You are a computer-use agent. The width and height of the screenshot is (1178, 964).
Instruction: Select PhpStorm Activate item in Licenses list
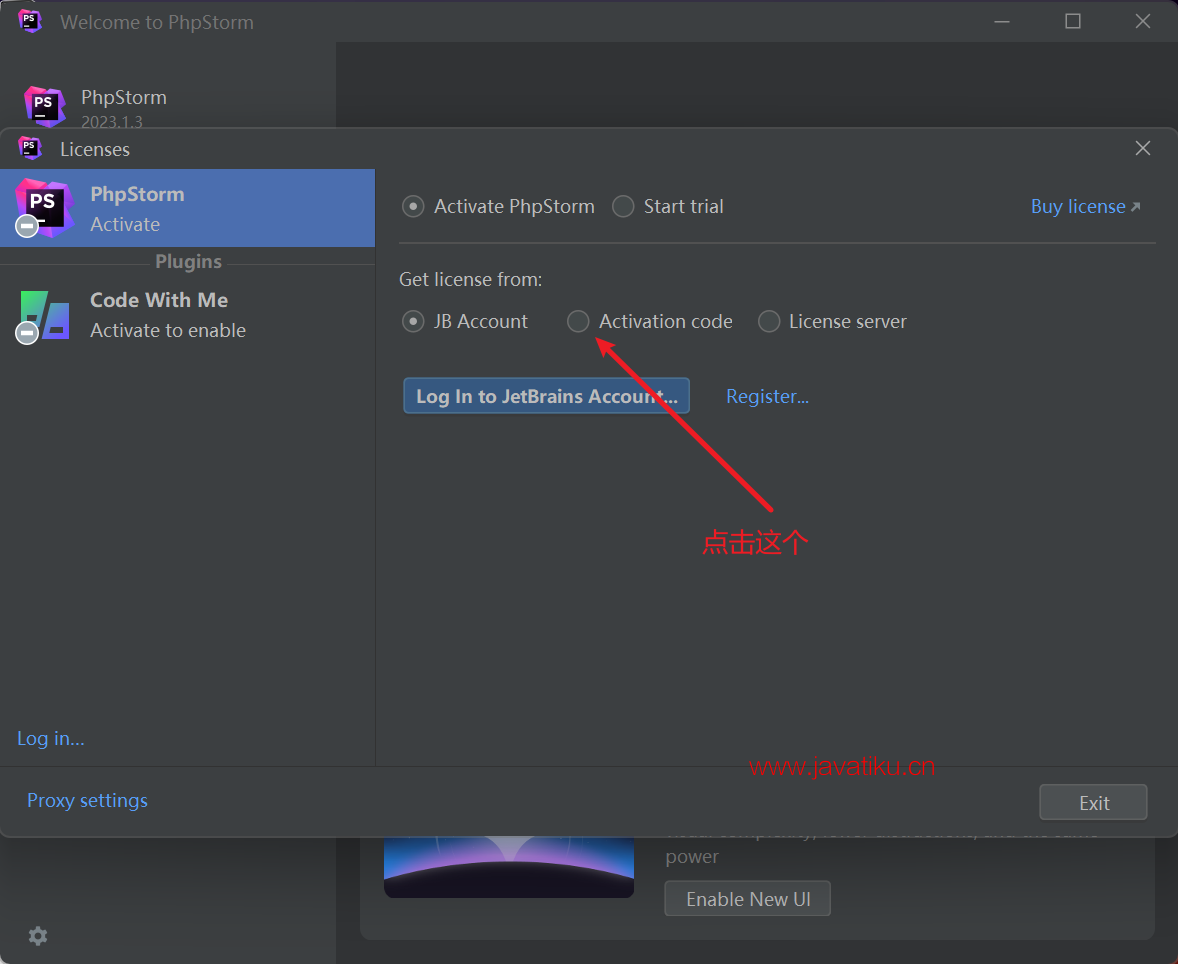point(187,208)
